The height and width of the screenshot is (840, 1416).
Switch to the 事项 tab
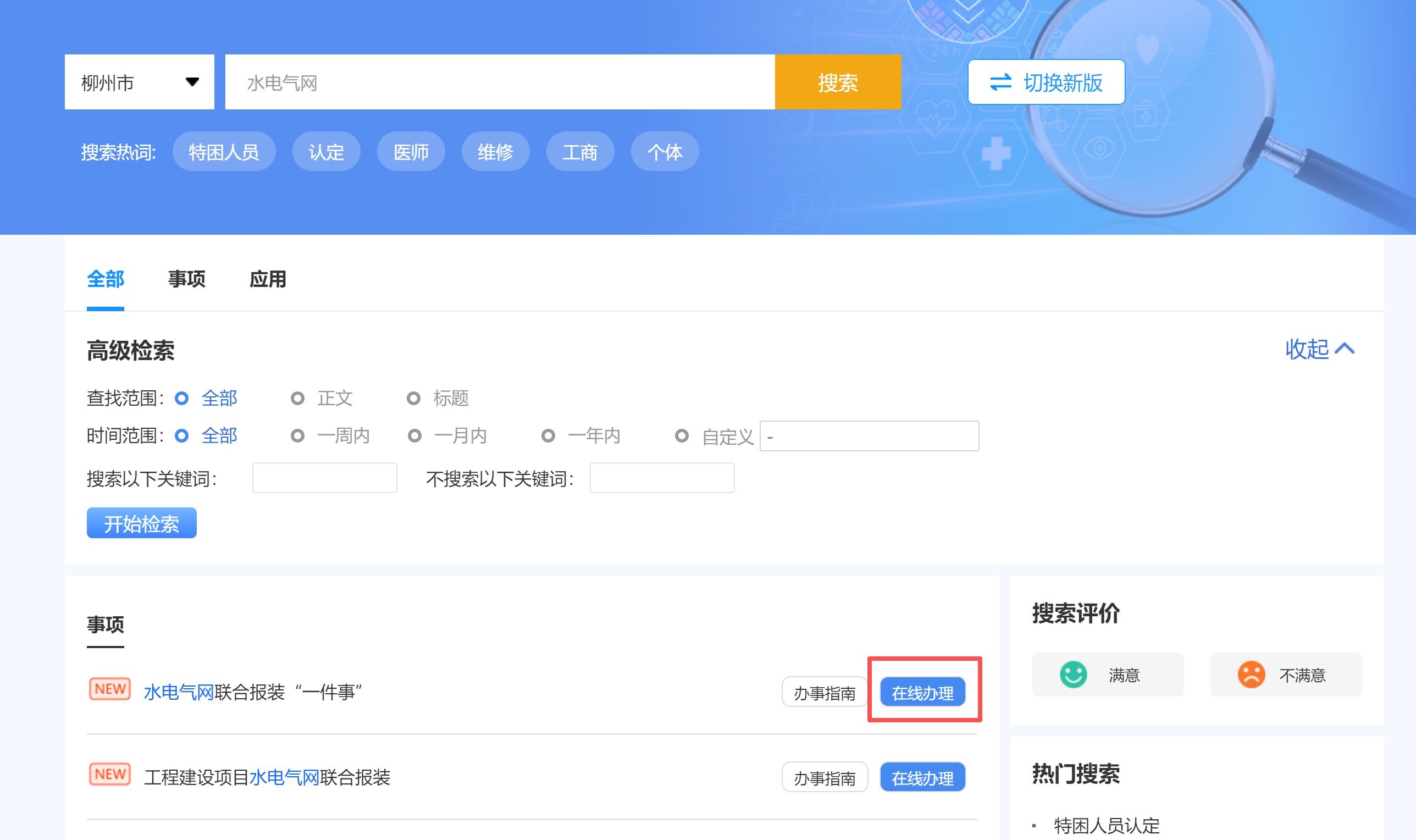186,279
